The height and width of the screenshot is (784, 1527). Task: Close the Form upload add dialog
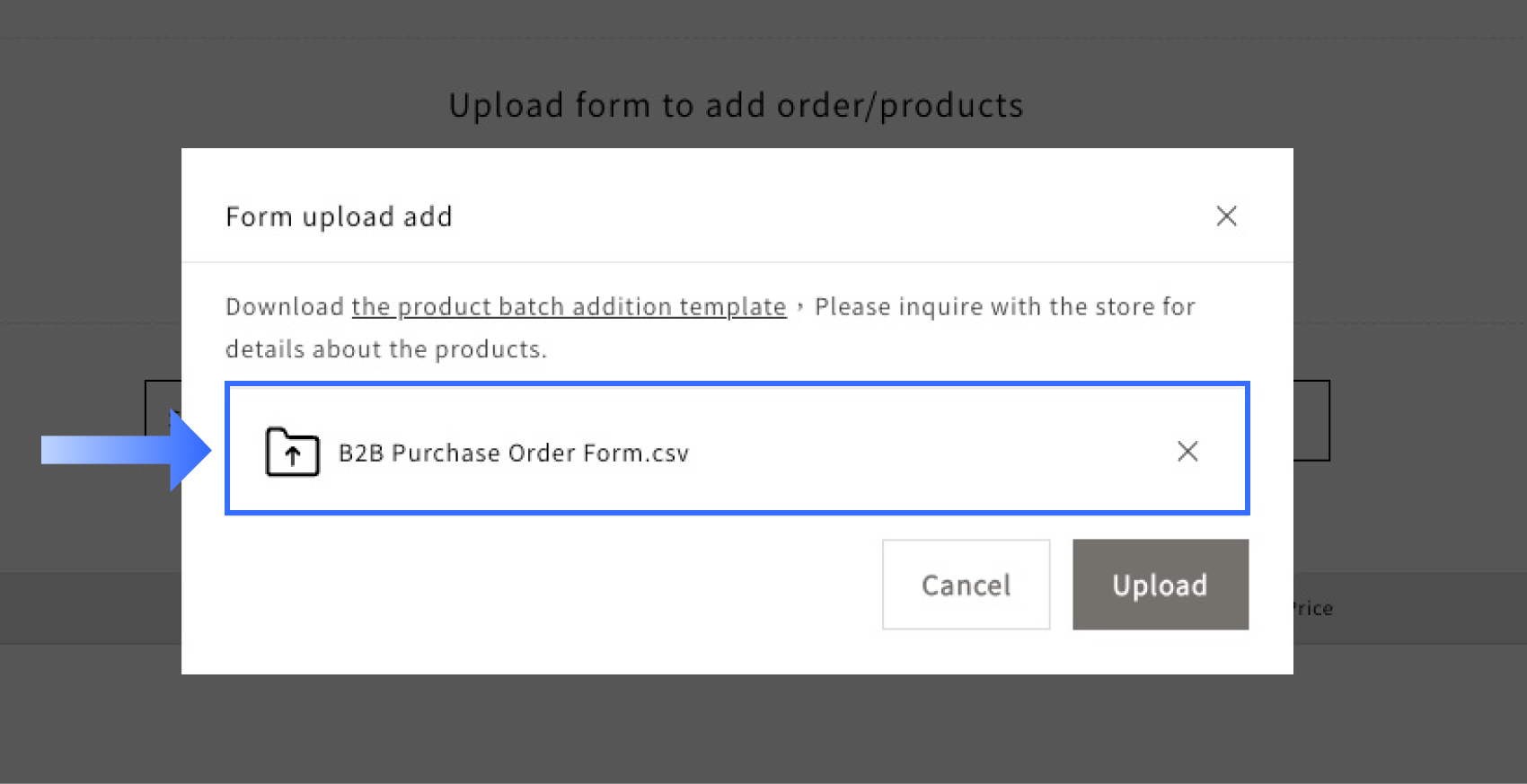click(1226, 216)
